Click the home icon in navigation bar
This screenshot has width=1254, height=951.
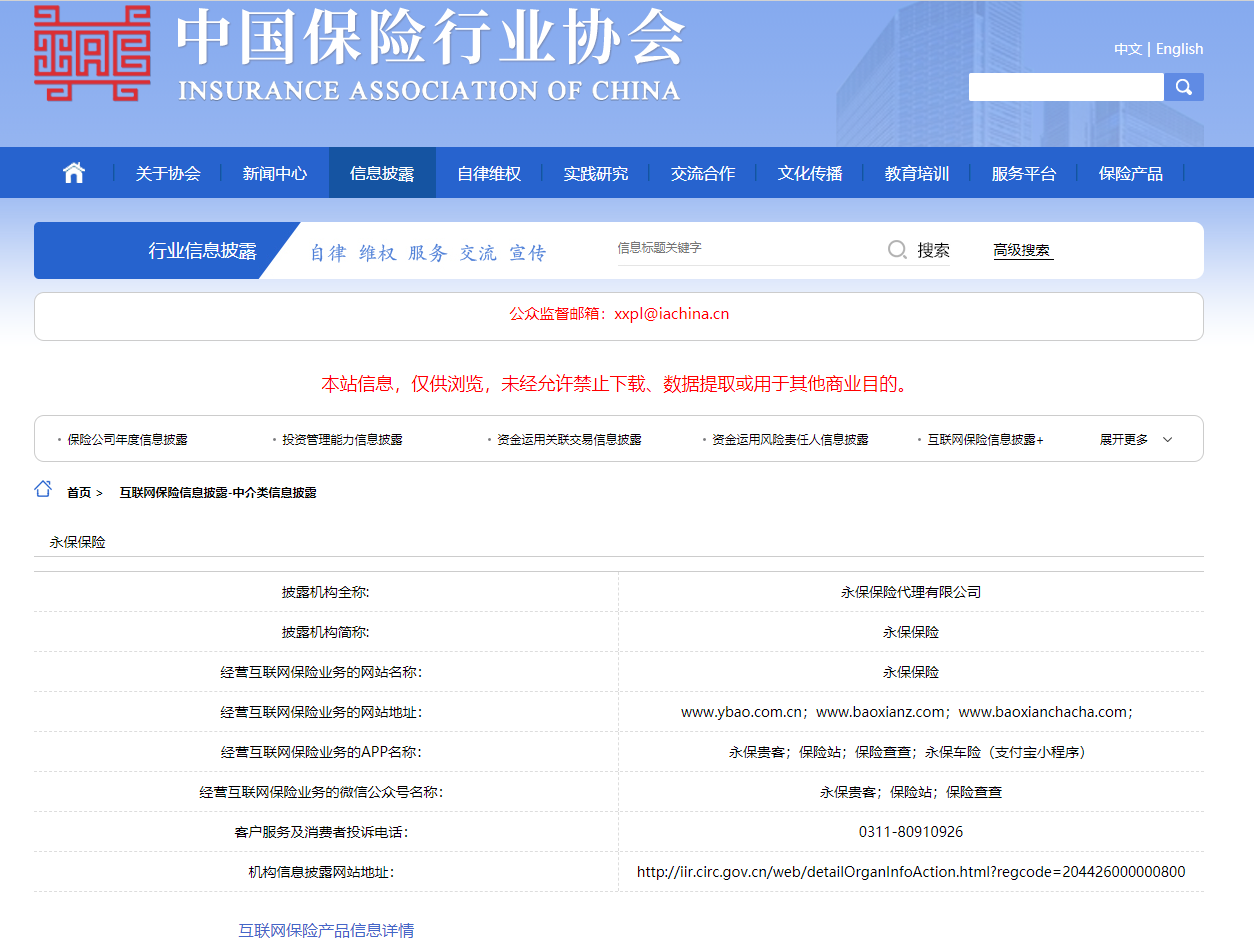pyautogui.click(x=74, y=173)
